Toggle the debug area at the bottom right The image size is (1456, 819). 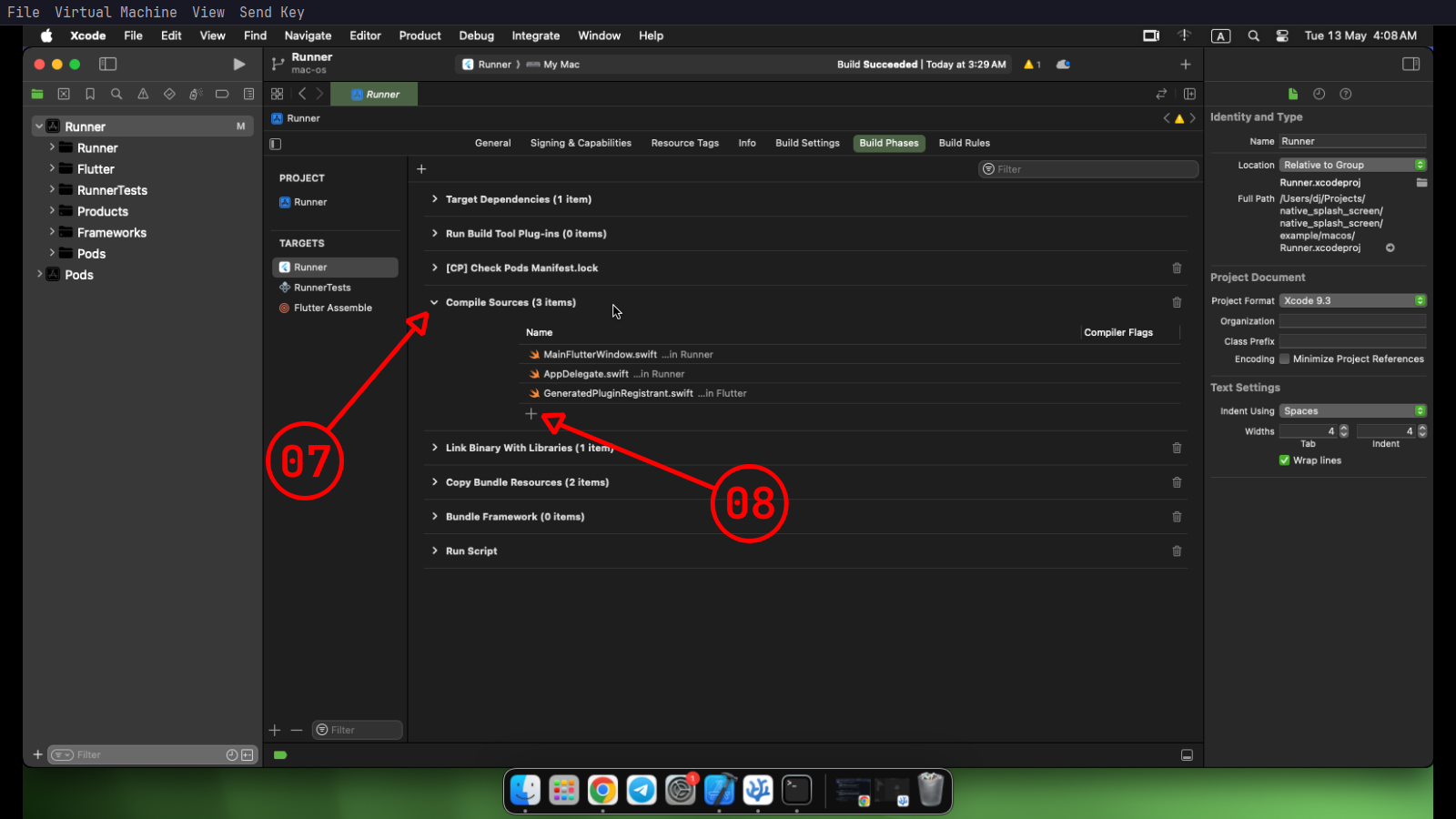click(x=1187, y=755)
